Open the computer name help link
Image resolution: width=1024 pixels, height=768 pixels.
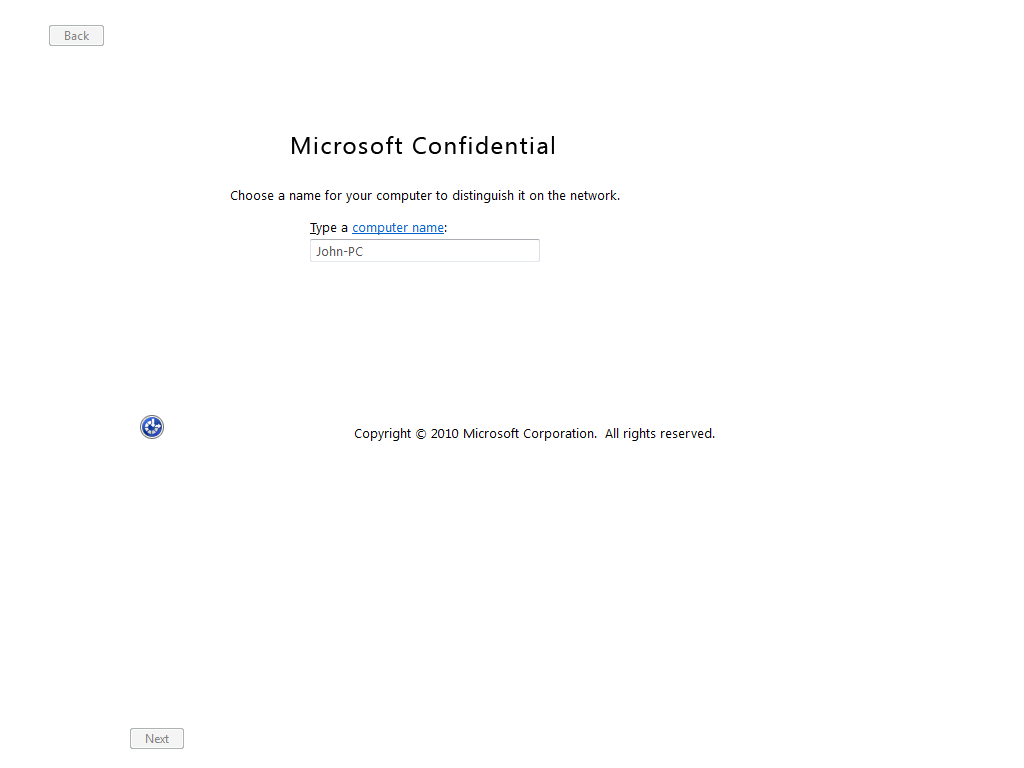[x=398, y=227]
